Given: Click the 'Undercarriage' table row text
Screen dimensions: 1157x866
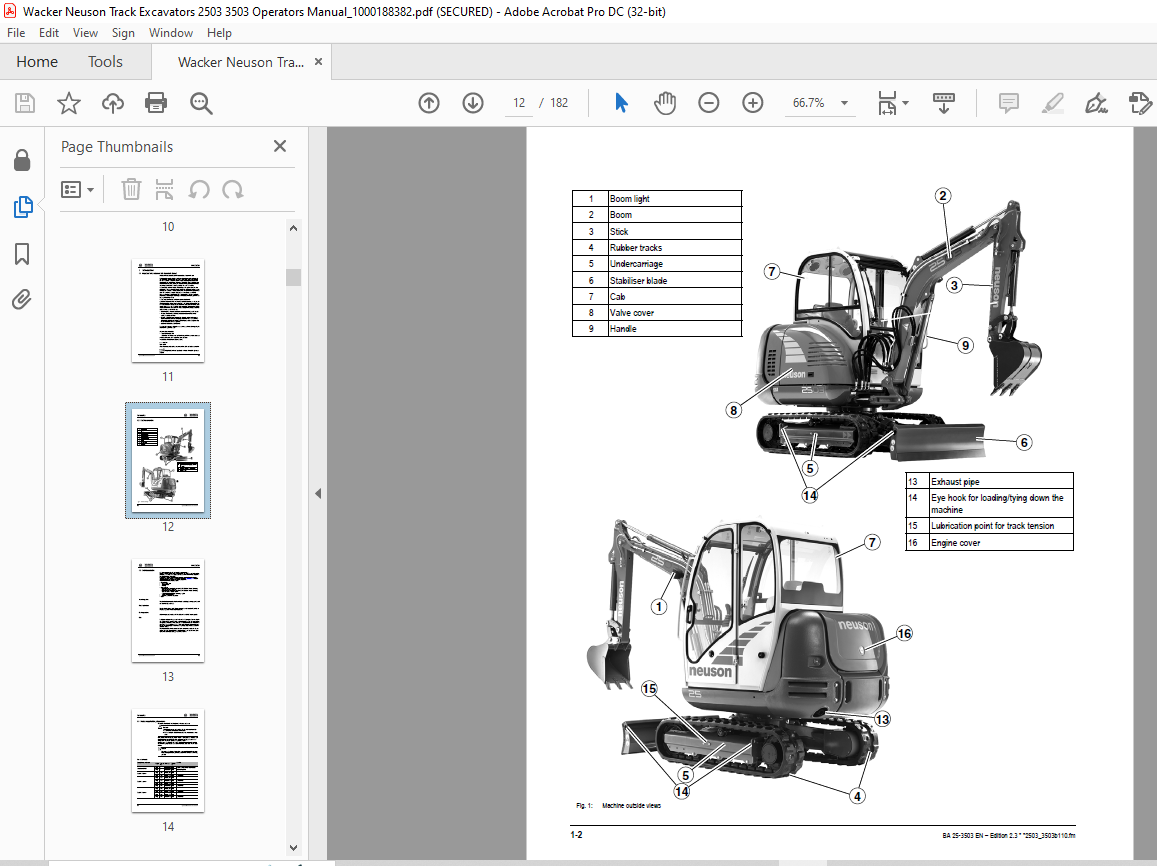Looking at the screenshot, I should 636,264.
